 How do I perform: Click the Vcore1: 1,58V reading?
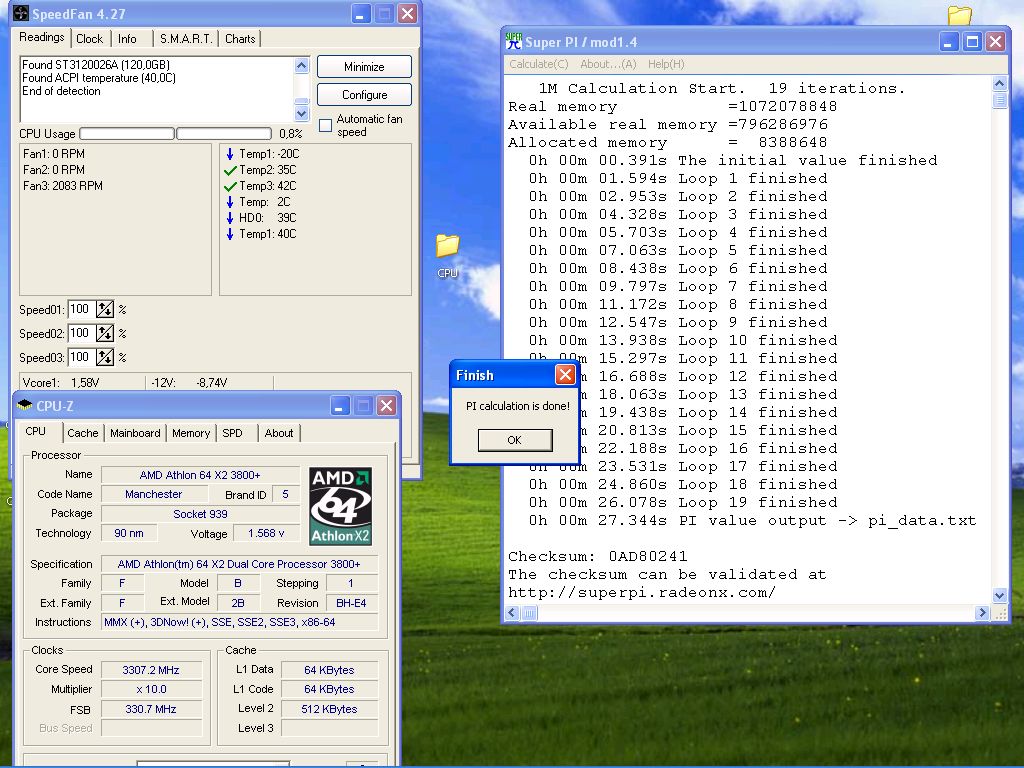click(x=61, y=383)
